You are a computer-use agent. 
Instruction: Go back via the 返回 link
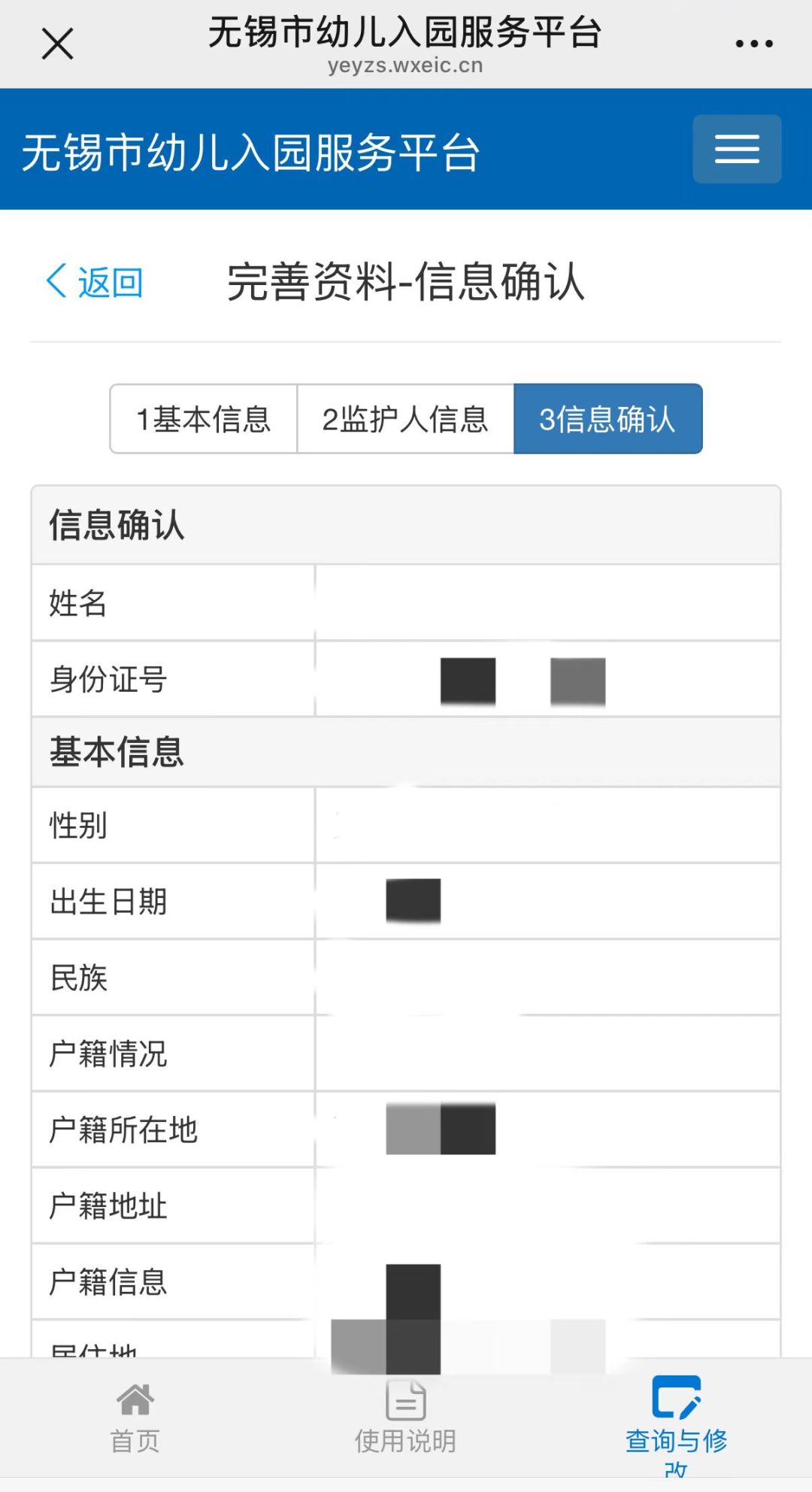110,283
